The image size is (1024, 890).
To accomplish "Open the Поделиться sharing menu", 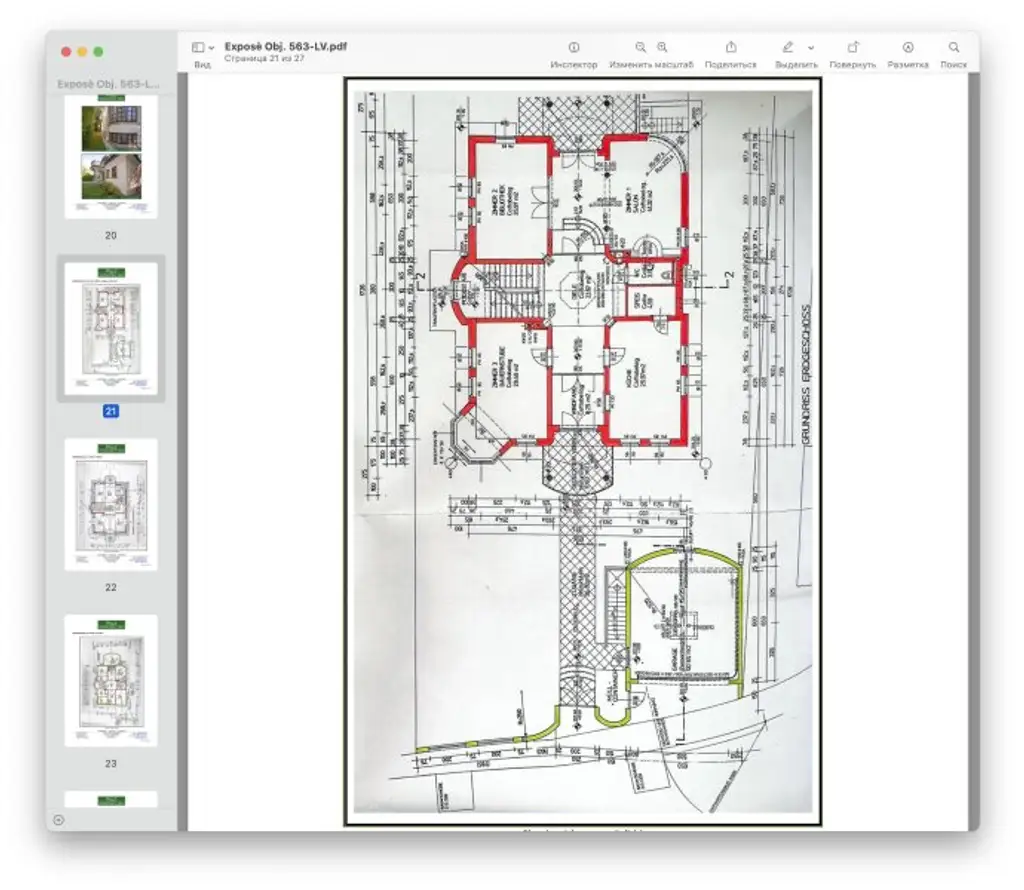I will (x=730, y=46).
